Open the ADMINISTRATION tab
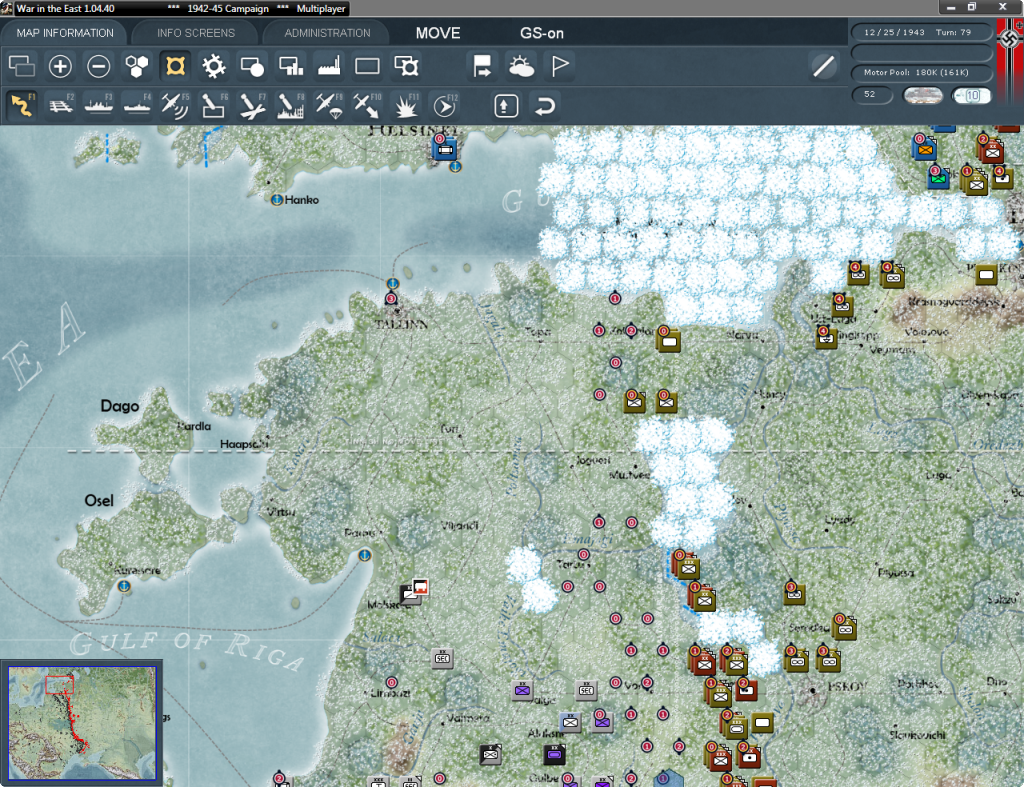 click(x=327, y=33)
